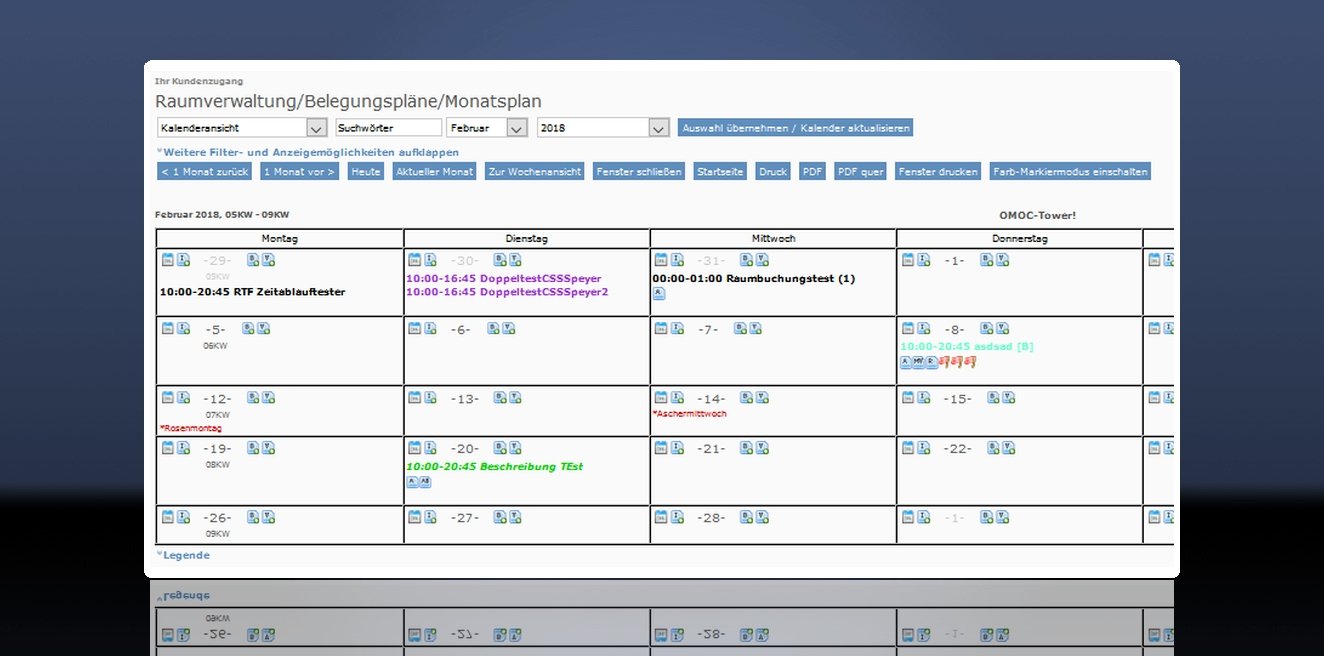Viewport: 1324px width, 656px height.
Task: Click the 'V' add icon on day 14
Action: pyautogui.click(x=762, y=397)
